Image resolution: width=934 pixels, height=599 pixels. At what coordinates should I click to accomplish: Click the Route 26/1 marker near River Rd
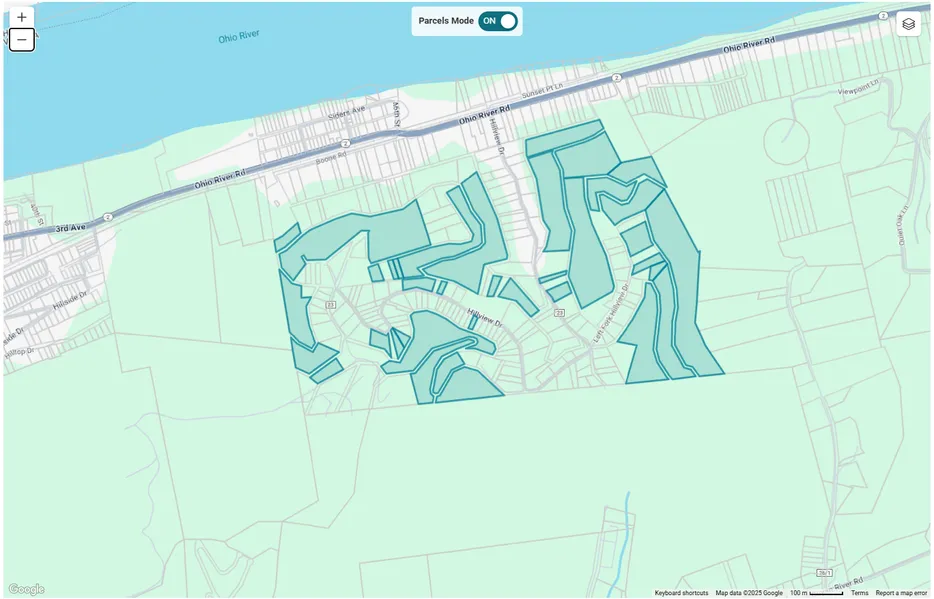[824, 572]
